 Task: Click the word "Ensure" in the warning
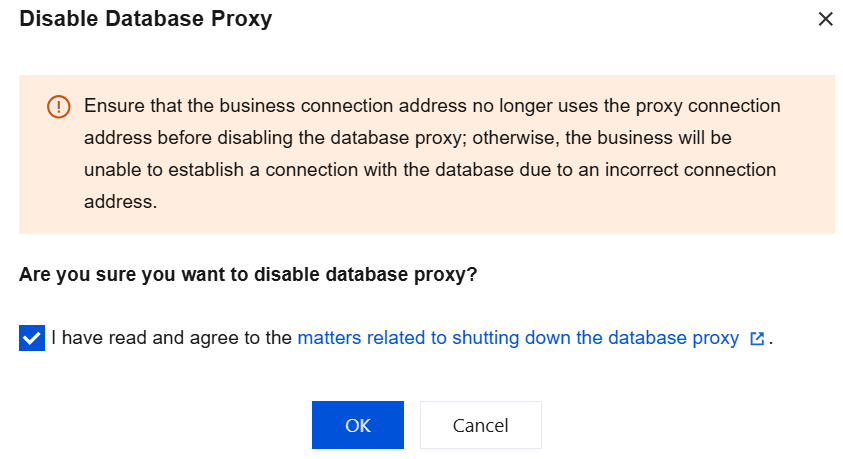point(112,106)
